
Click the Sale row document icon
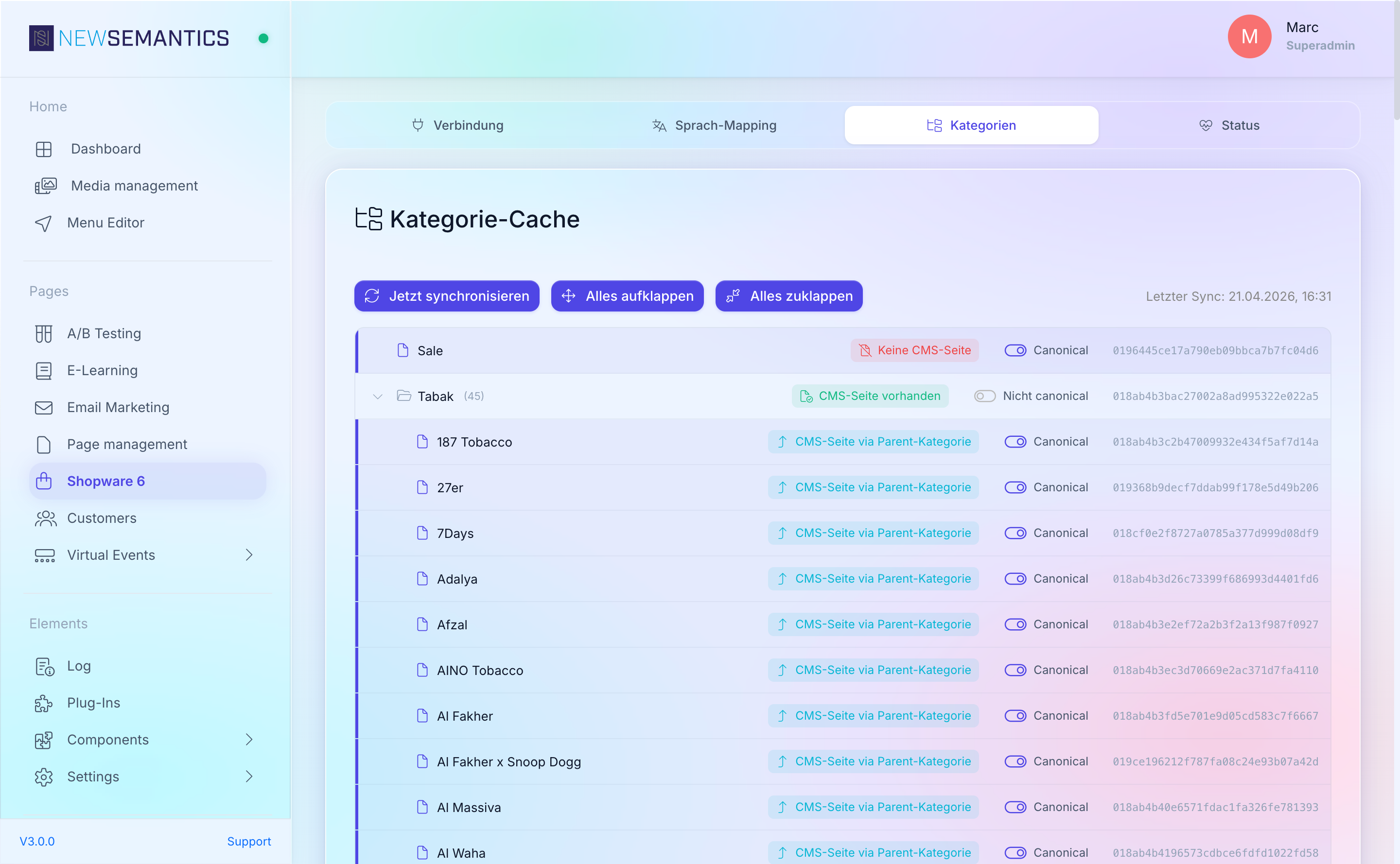(x=403, y=350)
